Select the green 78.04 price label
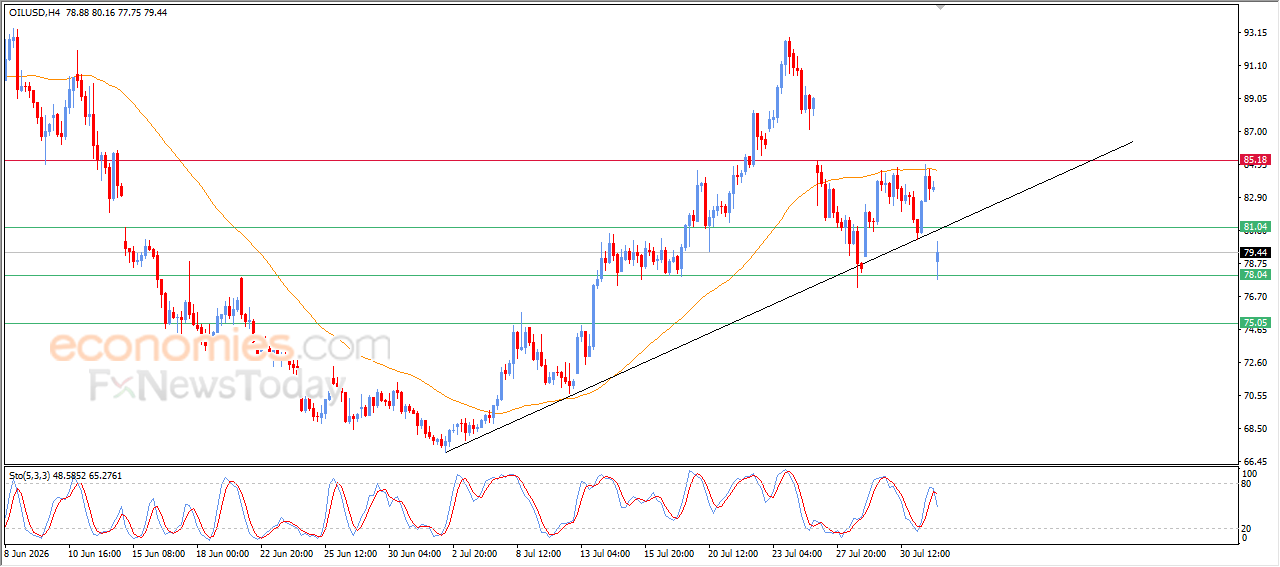 pyautogui.click(x=1255, y=274)
